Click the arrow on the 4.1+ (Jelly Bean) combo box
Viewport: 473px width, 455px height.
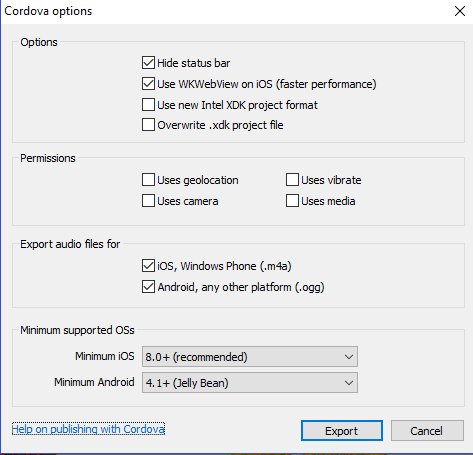[x=349, y=383]
